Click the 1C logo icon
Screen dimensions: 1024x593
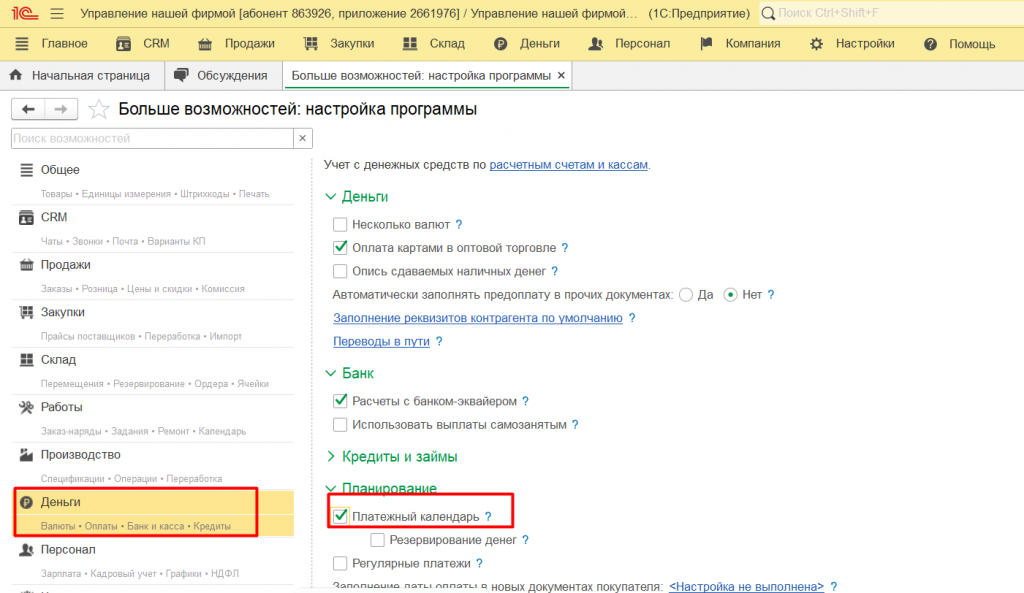[x=25, y=13]
